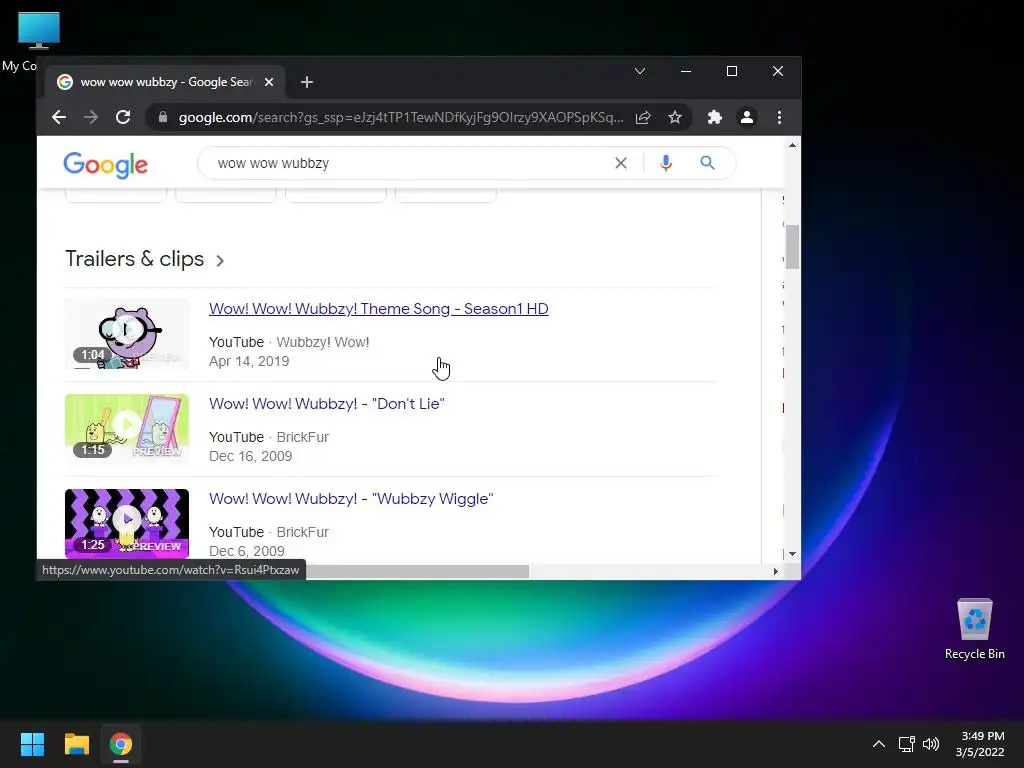This screenshot has height=768, width=1024.
Task: Reload the Google search page
Action: [x=123, y=118]
